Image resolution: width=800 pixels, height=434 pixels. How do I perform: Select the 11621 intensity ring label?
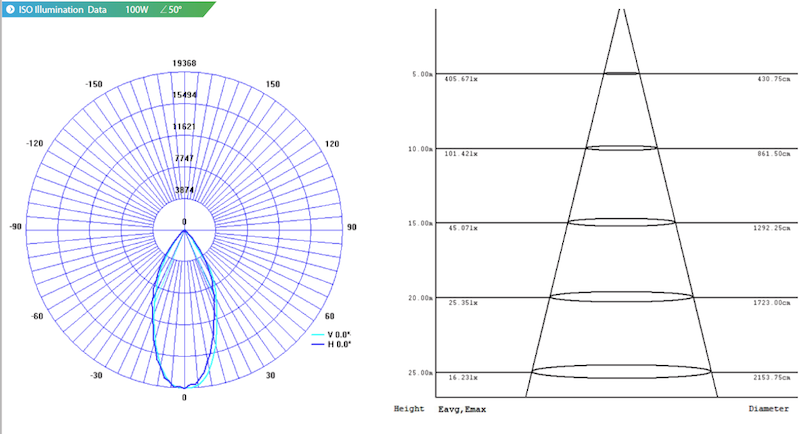coord(184,126)
